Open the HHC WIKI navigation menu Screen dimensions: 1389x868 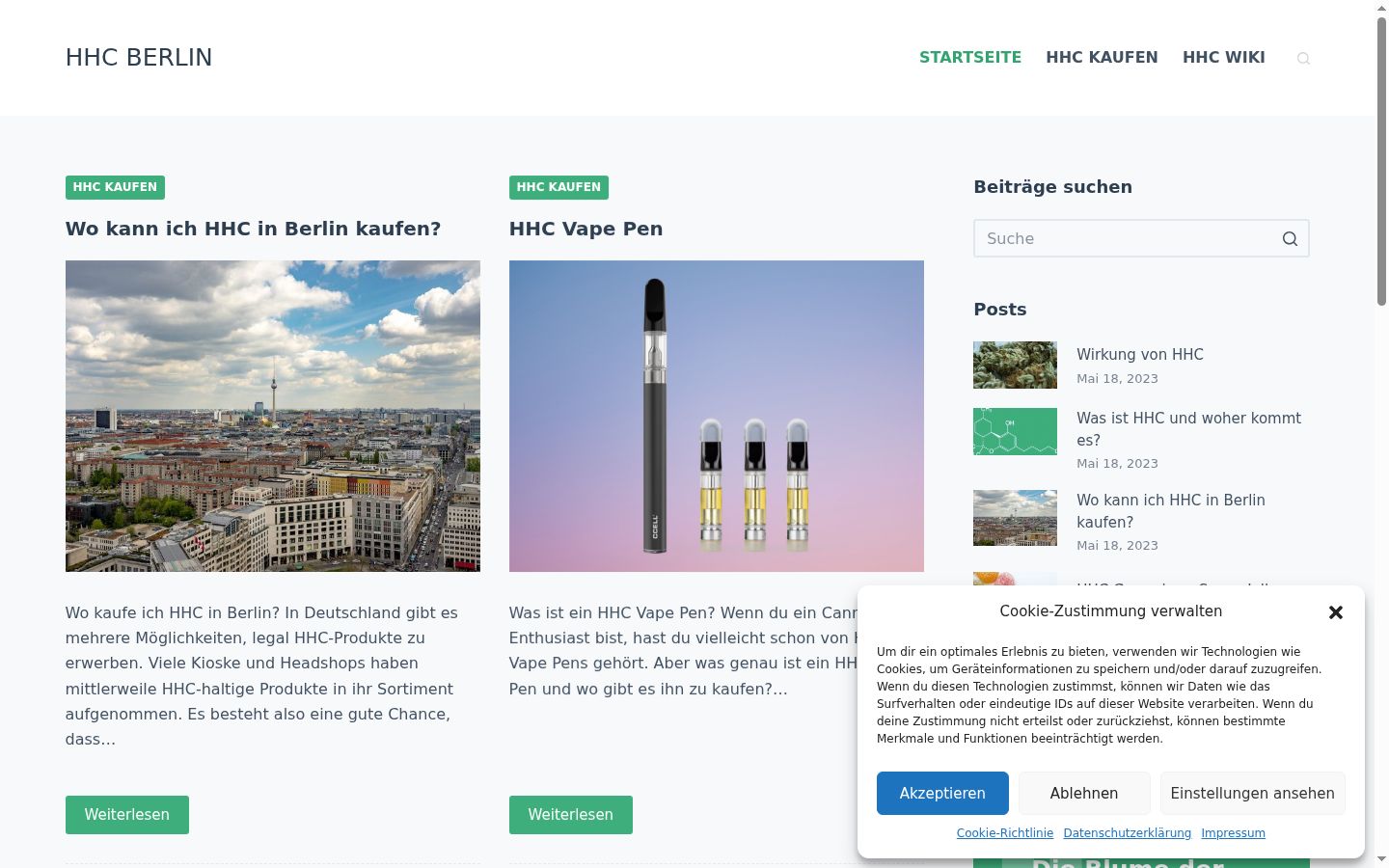(1224, 58)
